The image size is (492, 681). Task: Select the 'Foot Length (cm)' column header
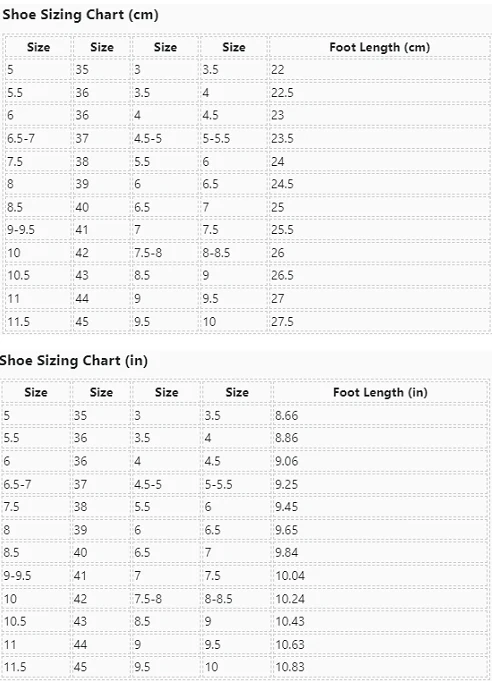pos(380,47)
